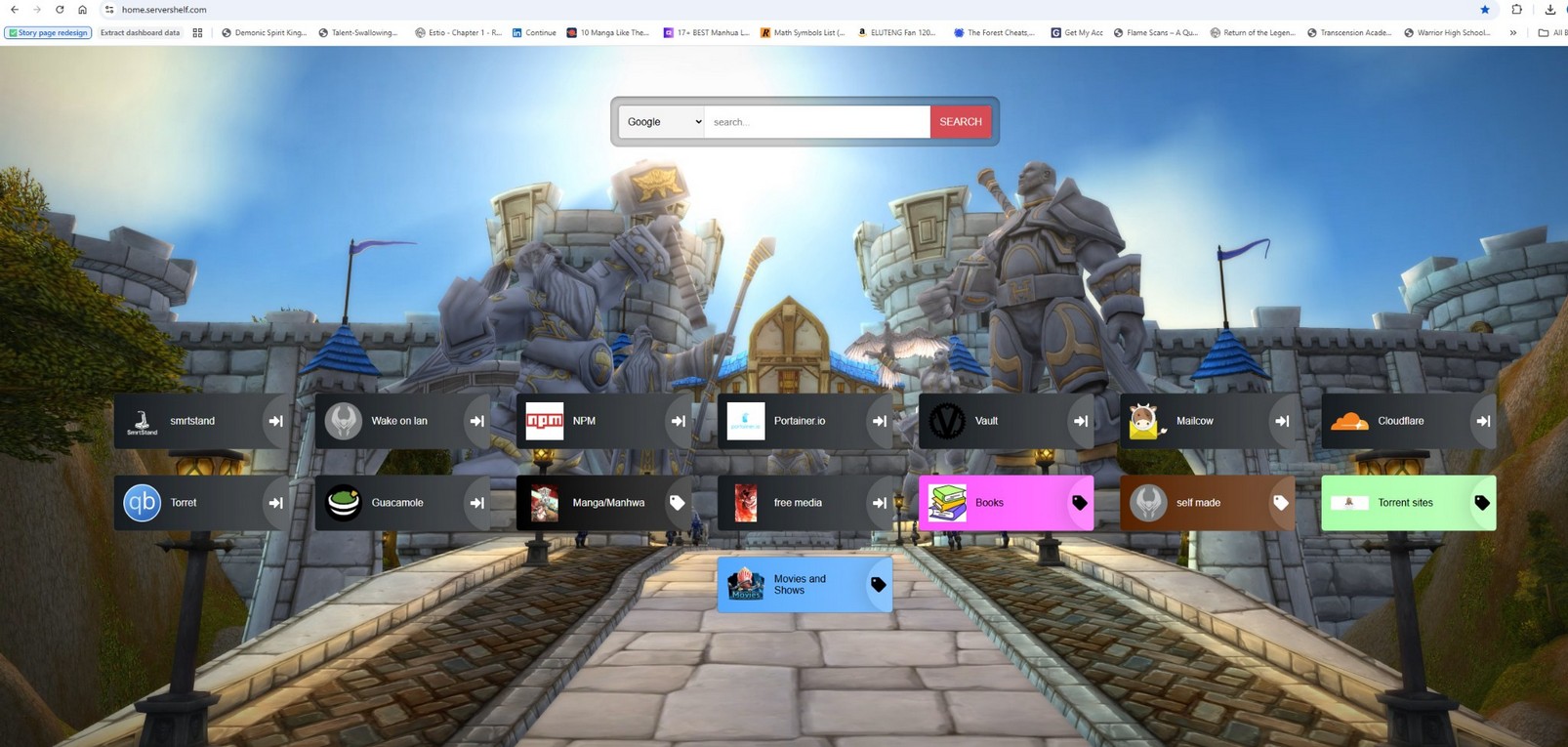The height and width of the screenshot is (747, 1568).
Task: Click the browser home button
Action: 82,10
